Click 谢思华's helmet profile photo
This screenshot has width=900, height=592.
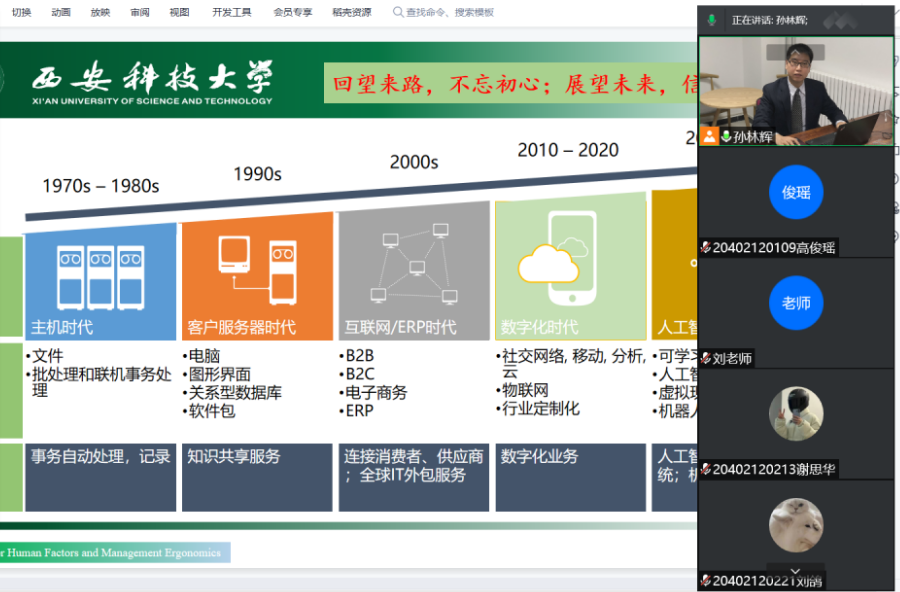tap(796, 414)
